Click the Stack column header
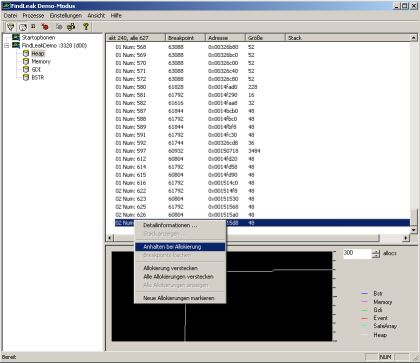420x363 pixels. coord(347,38)
